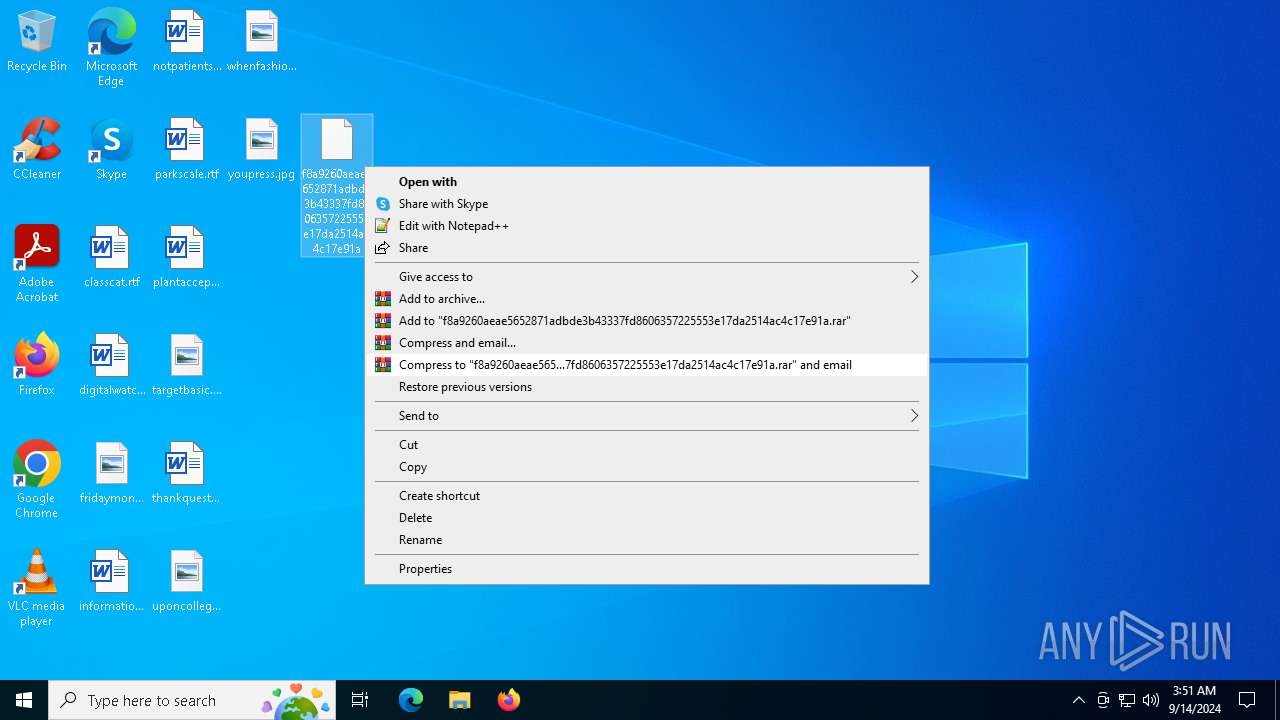This screenshot has height=720, width=1280.
Task: Select the CCleaner desktop shortcut
Action: click(x=37, y=150)
